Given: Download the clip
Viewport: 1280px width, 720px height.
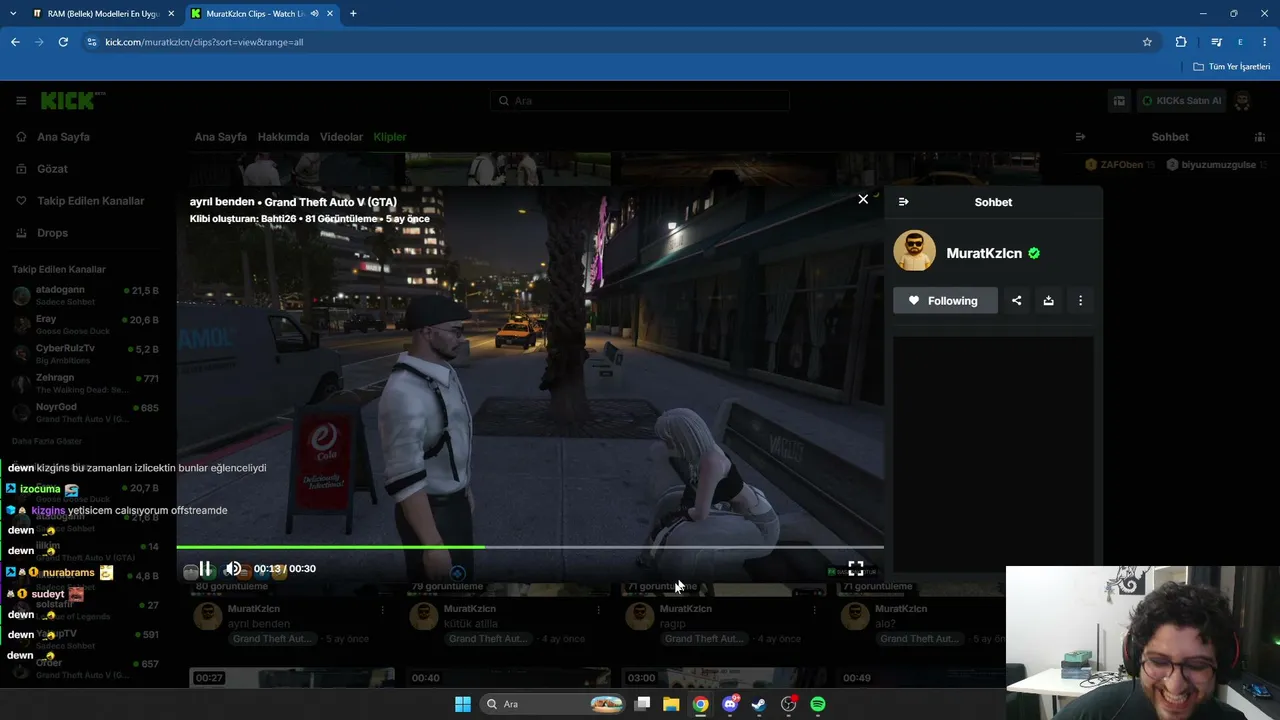Looking at the screenshot, I should [x=1049, y=301].
